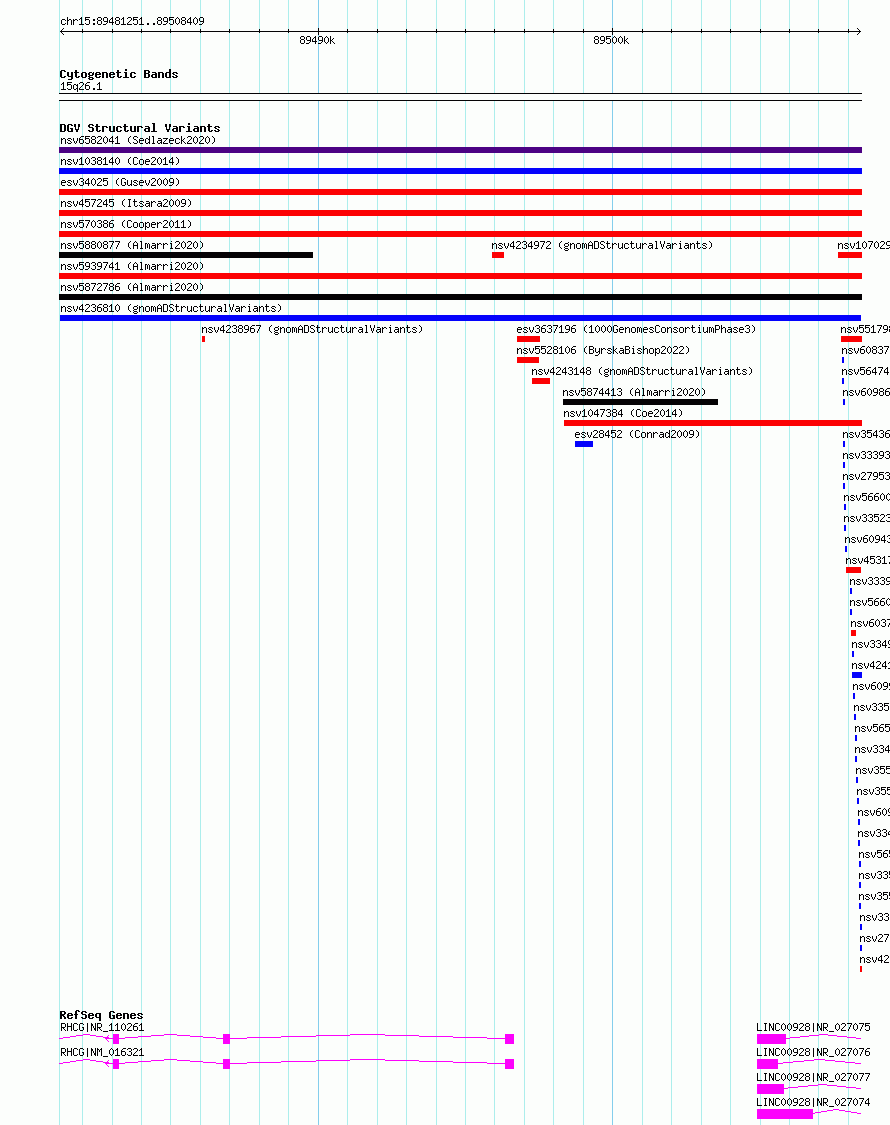Click the short black bar of nsv5880877
Image resolution: width=890 pixels, height=1125 pixels.
pyautogui.click(x=186, y=255)
